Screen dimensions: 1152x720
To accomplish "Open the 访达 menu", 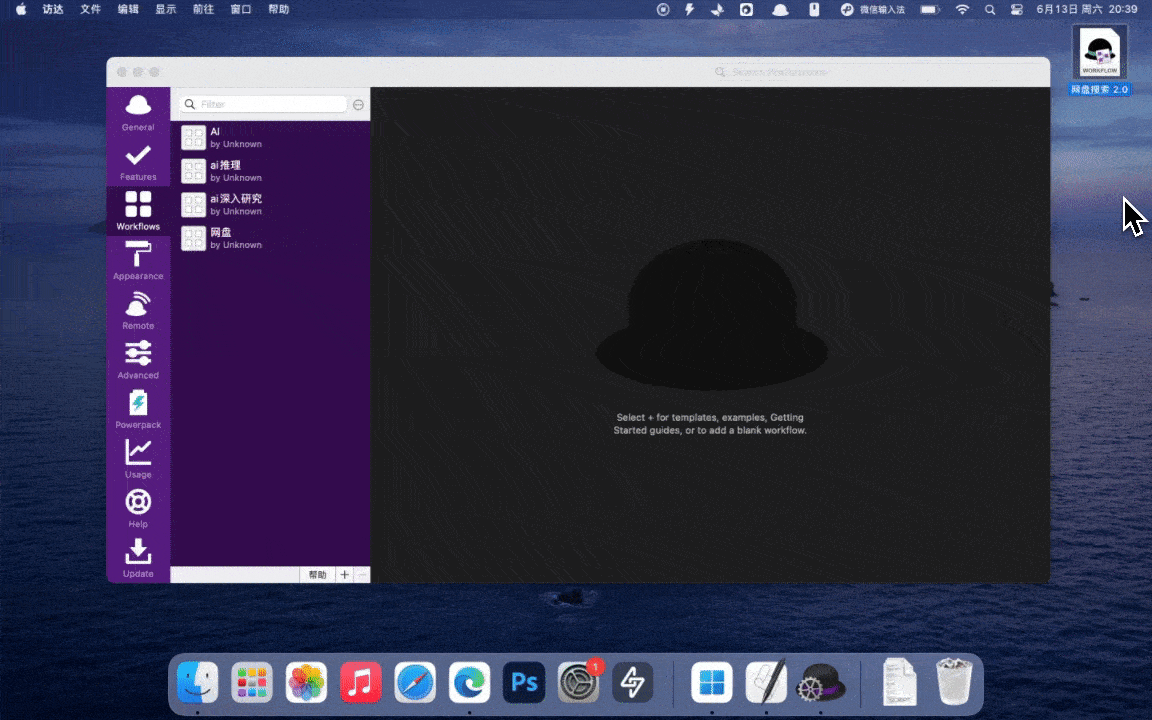I will pyautogui.click(x=53, y=10).
